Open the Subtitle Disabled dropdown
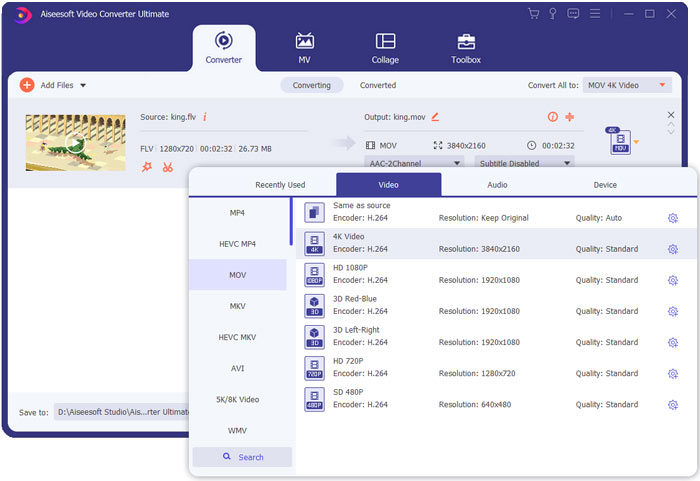Image resolution: width=700 pixels, height=481 pixels. (524, 163)
